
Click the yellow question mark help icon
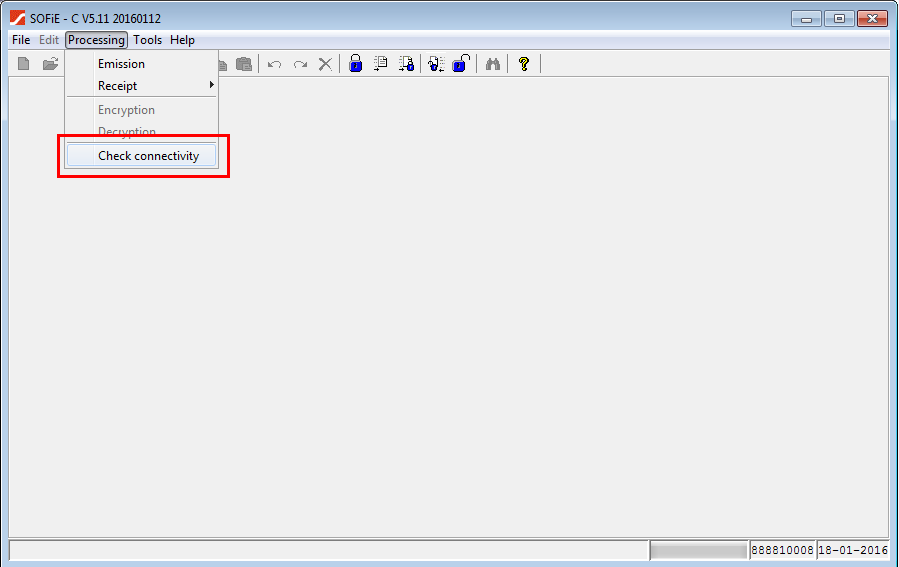tap(523, 64)
